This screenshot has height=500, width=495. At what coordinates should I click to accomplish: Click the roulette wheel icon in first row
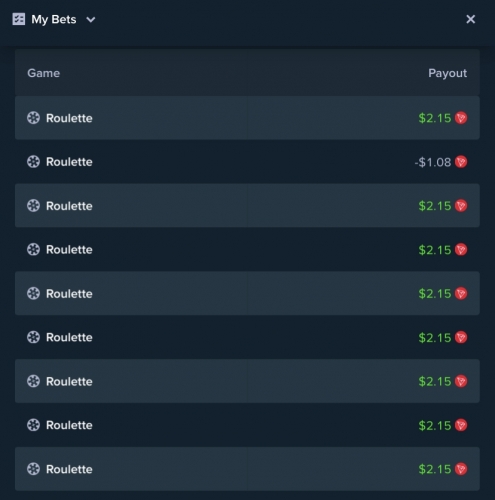(x=33, y=118)
